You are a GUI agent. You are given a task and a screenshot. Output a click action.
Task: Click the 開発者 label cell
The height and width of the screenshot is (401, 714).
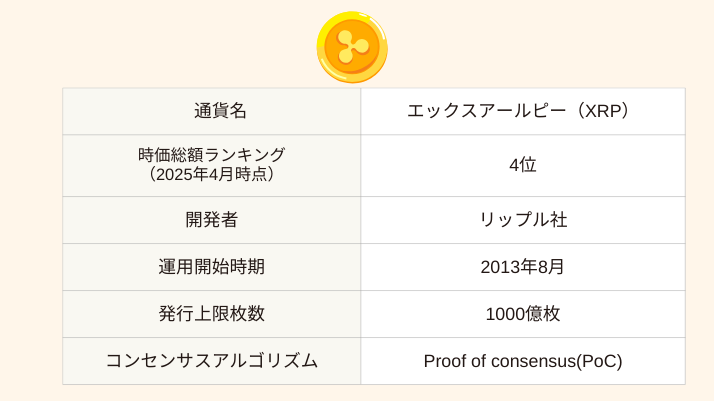pyautogui.click(x=212, y=220)
